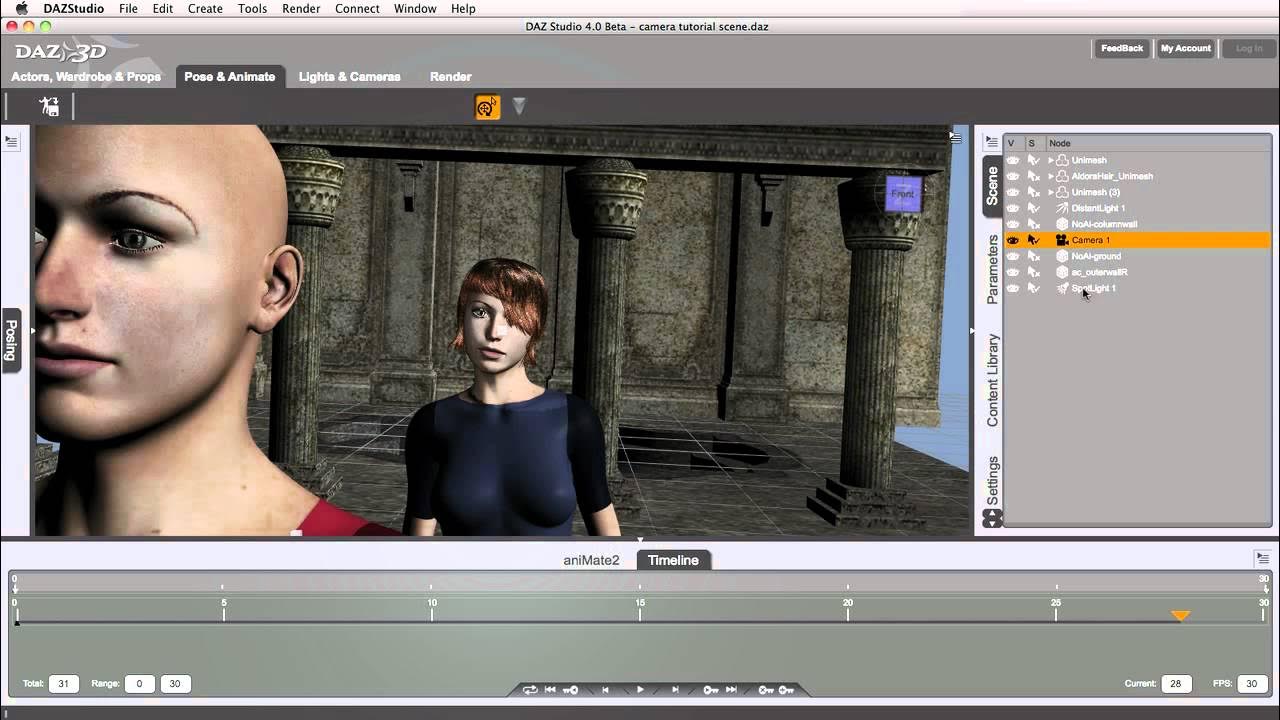Jump to last frame button
Viewport: 1280px width, 720px height.
pos(731,689)
